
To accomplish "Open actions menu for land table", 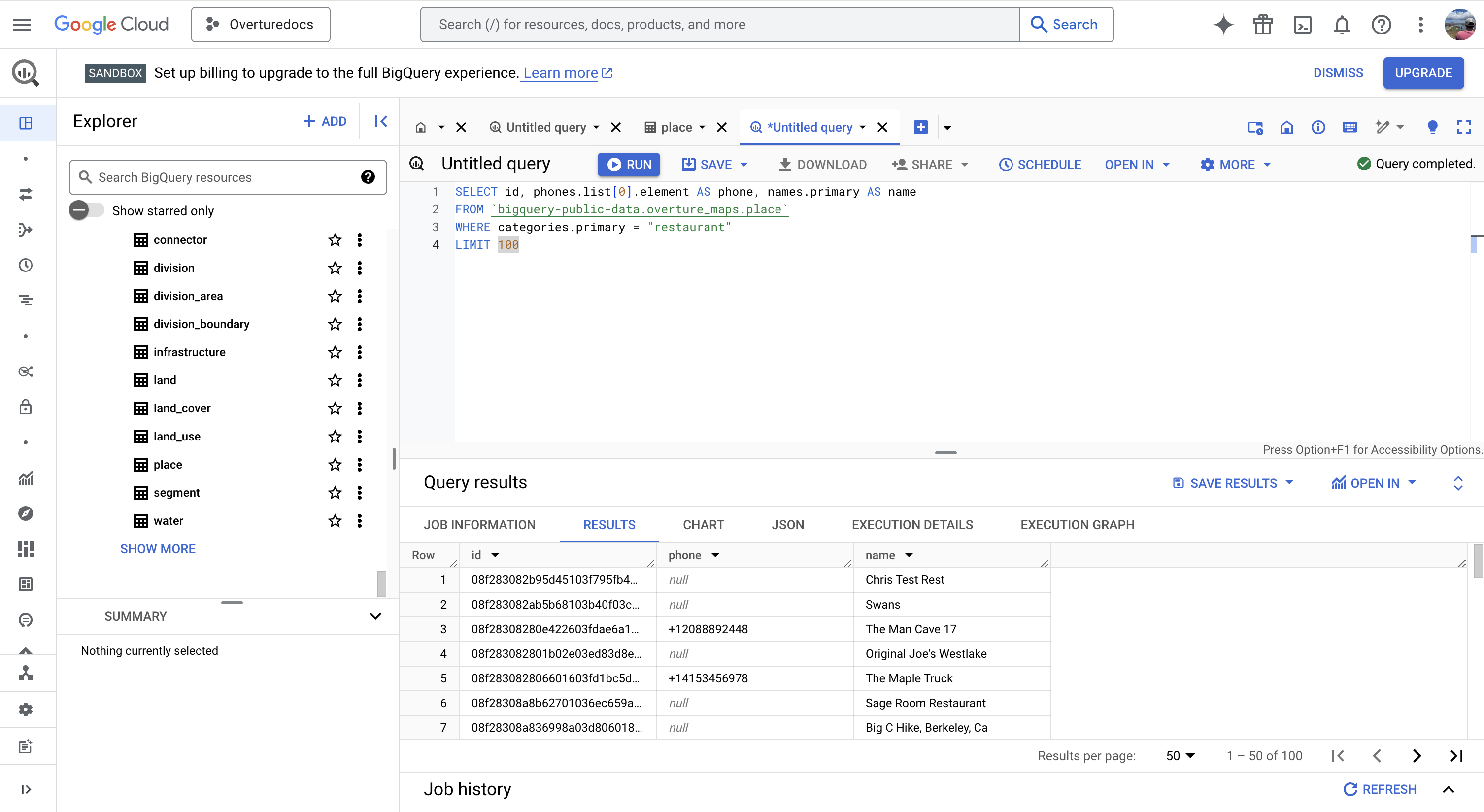I will pyautogui.click(x=360, y=380).
